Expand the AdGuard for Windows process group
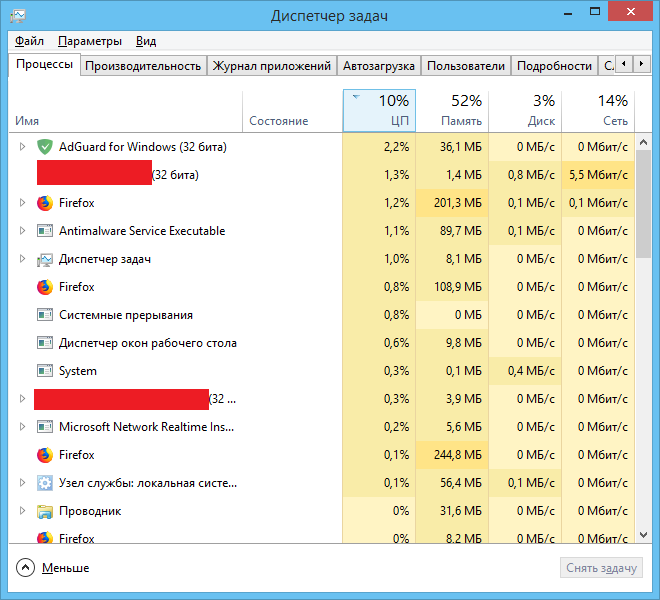 click(x=22, y=147)
